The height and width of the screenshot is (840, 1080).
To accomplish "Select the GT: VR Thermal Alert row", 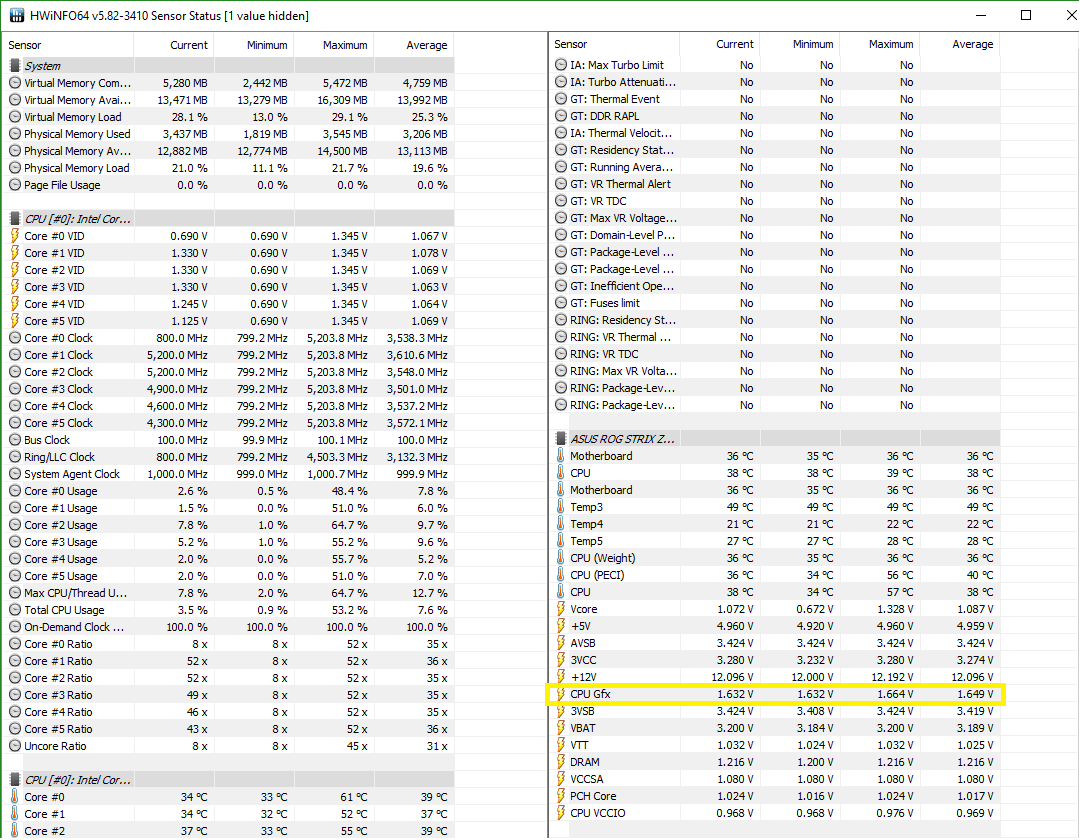I will (775, 184).
